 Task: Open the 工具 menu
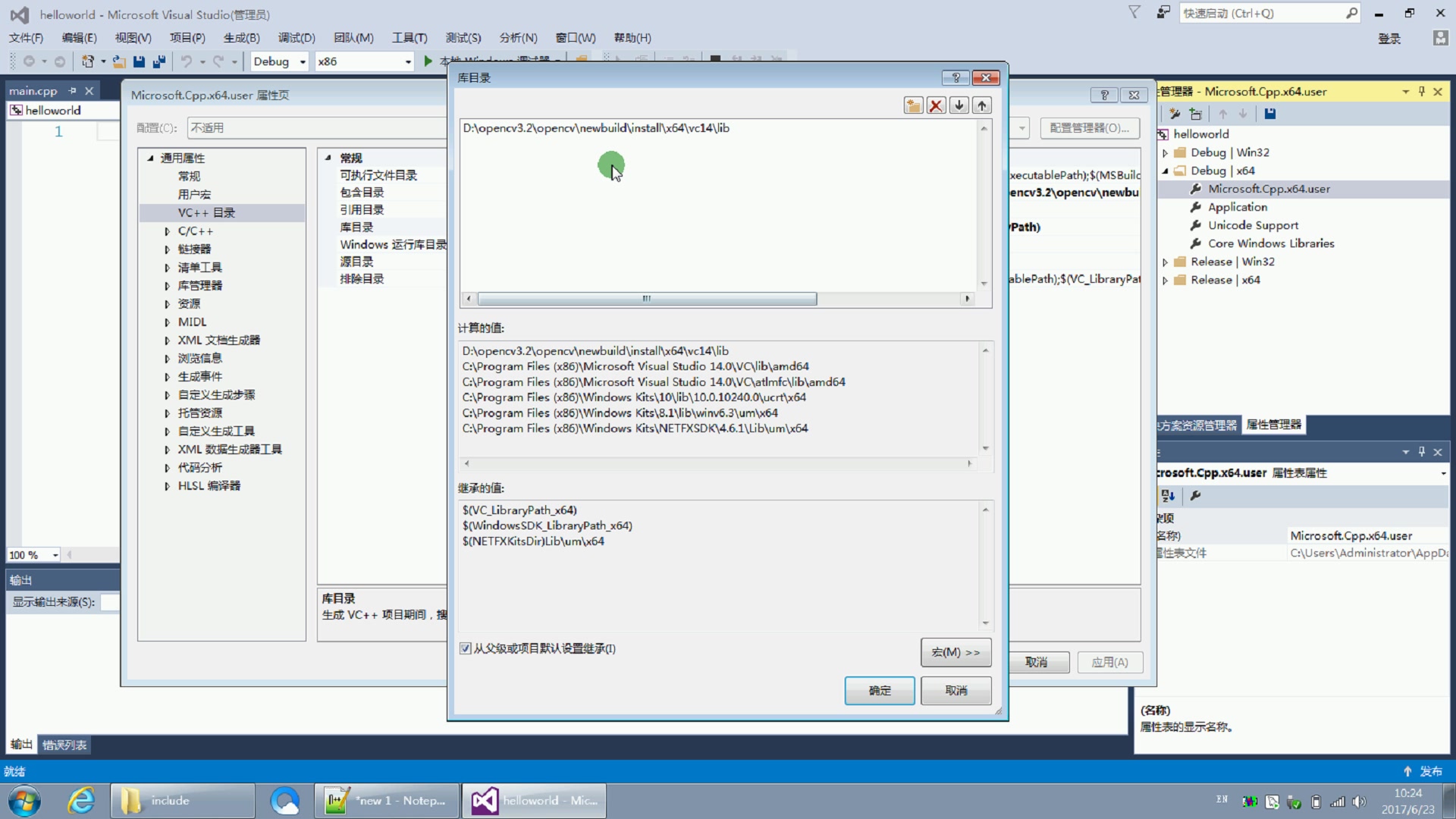tap(409, 37)
